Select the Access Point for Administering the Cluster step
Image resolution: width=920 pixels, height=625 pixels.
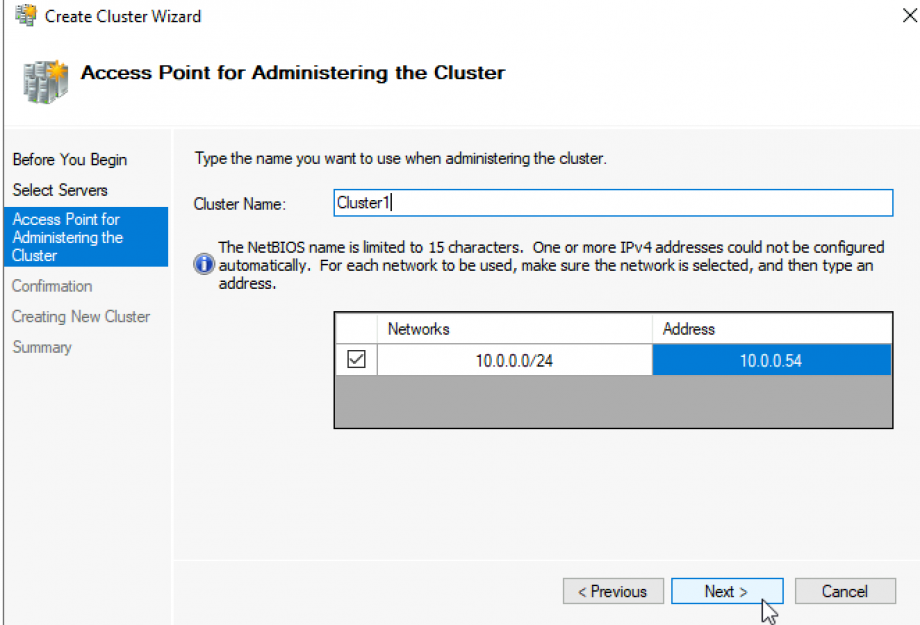click(70, 236)
